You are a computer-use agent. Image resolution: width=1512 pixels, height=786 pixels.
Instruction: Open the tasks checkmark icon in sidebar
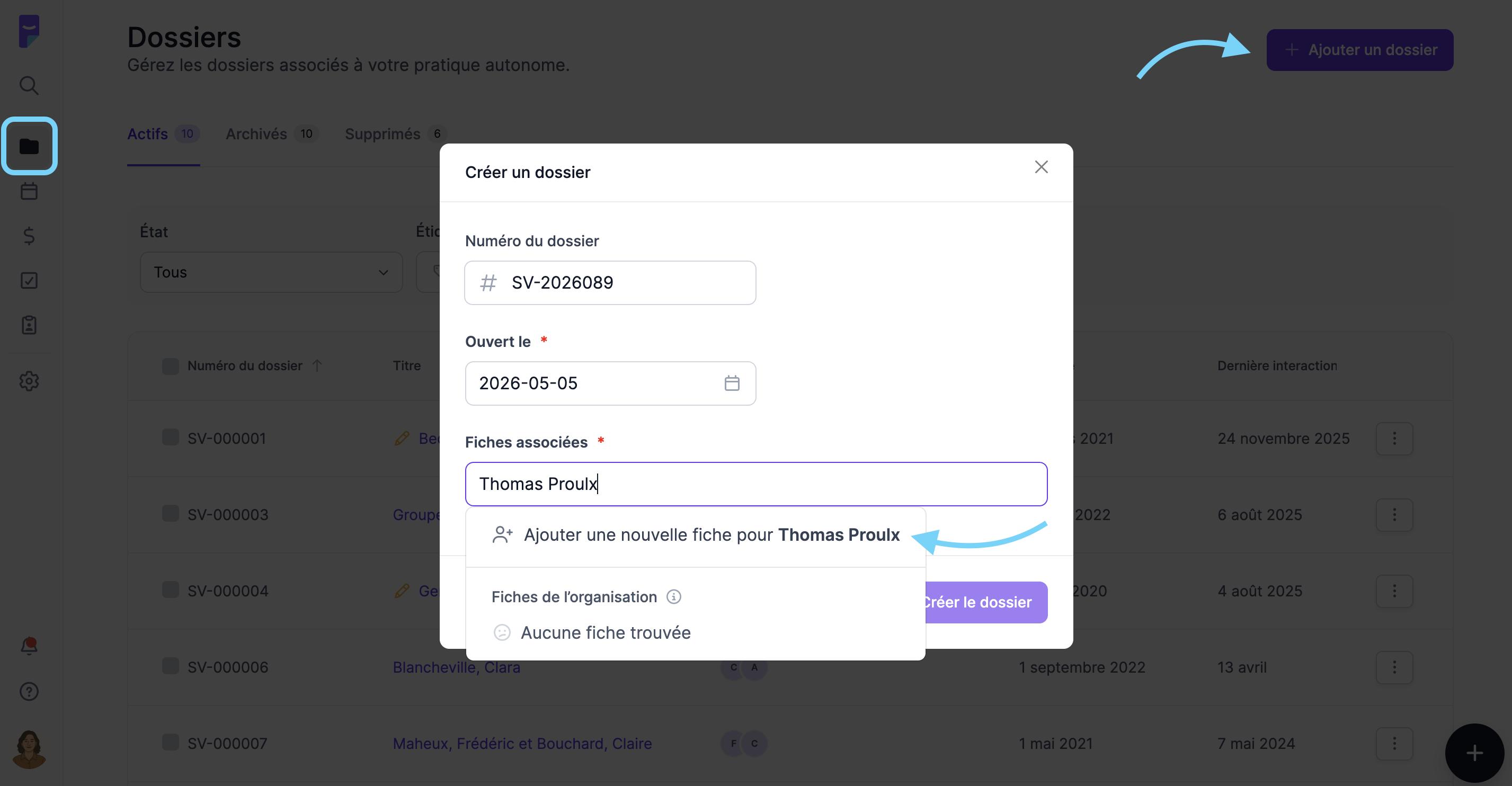coord(29,281)
